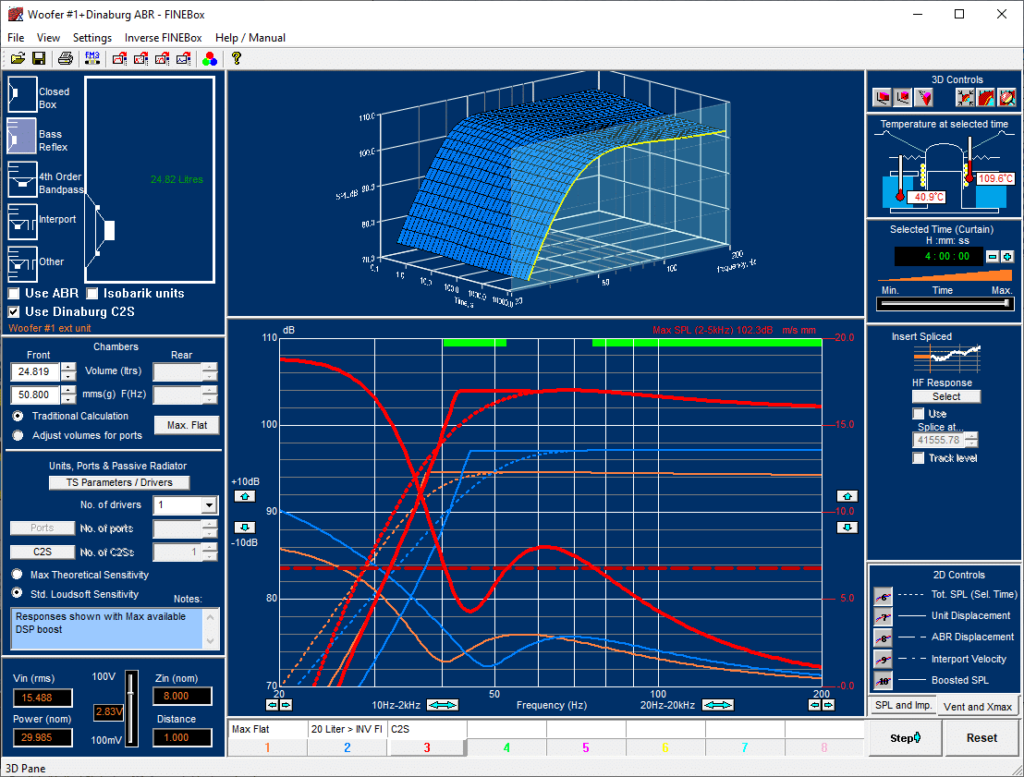Toggle the Unit Displacement curve icon

point(882,616)
